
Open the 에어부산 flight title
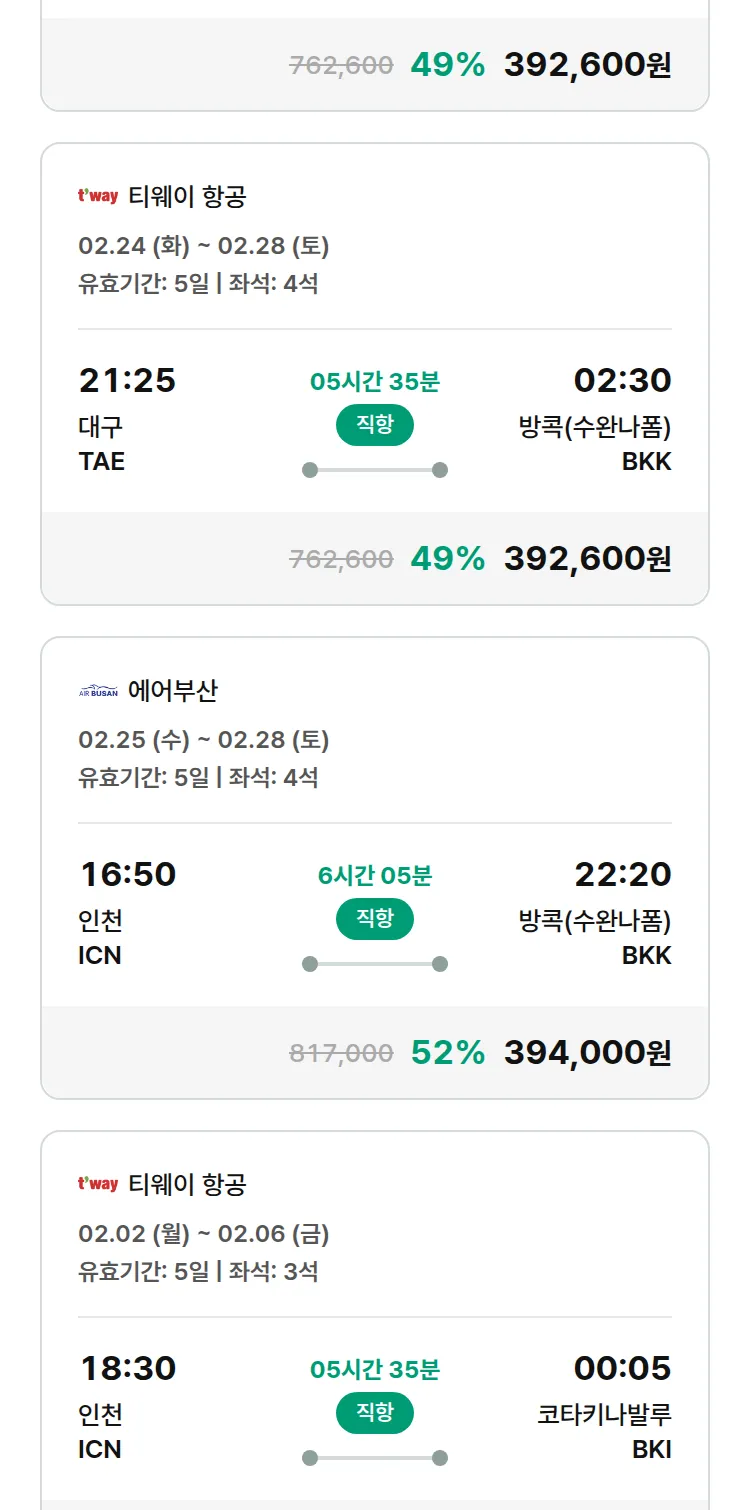point(173,691)
